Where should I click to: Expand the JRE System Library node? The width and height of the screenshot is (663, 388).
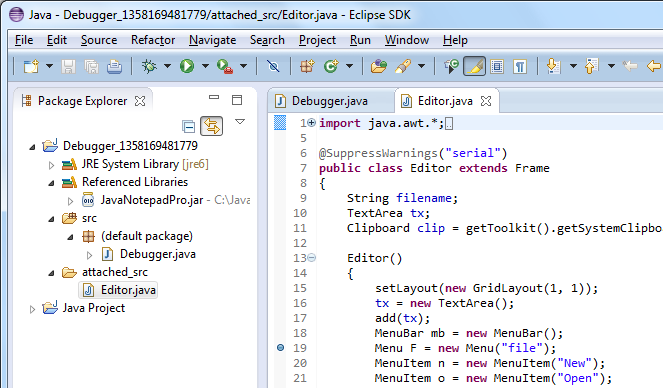51,165
